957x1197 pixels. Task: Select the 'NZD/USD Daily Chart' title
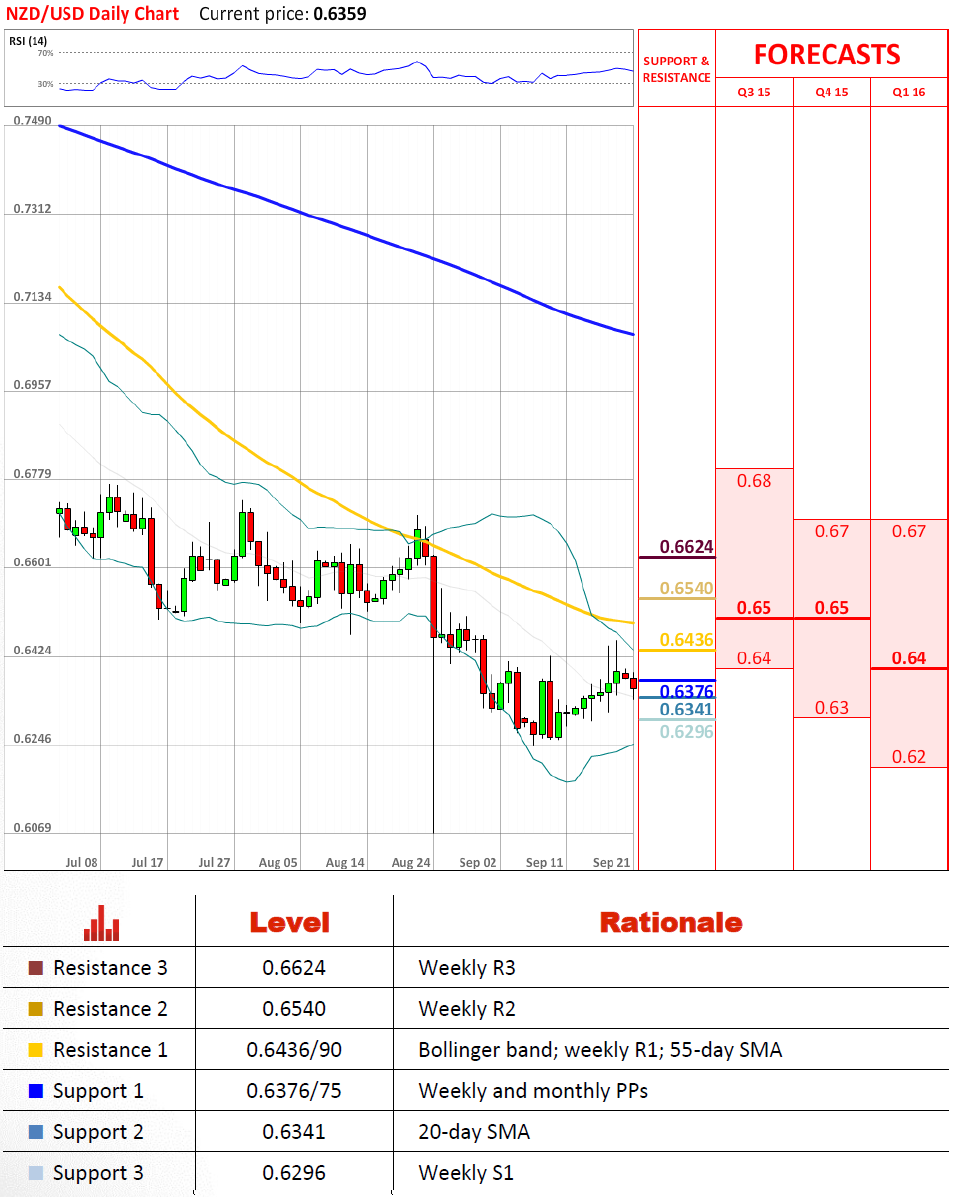(x=92, y=14)
